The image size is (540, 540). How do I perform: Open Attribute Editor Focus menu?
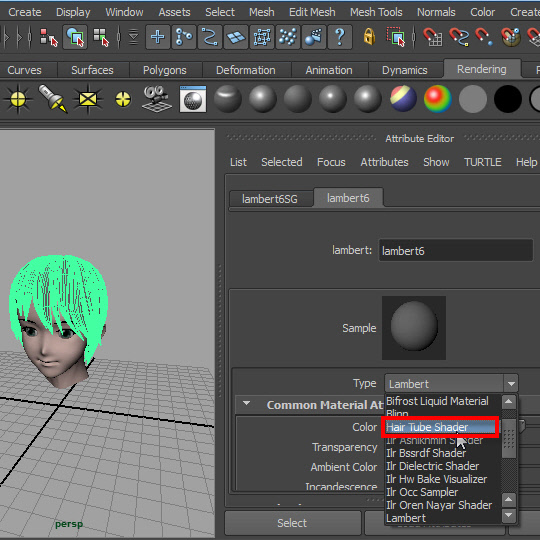coord(331,162)
